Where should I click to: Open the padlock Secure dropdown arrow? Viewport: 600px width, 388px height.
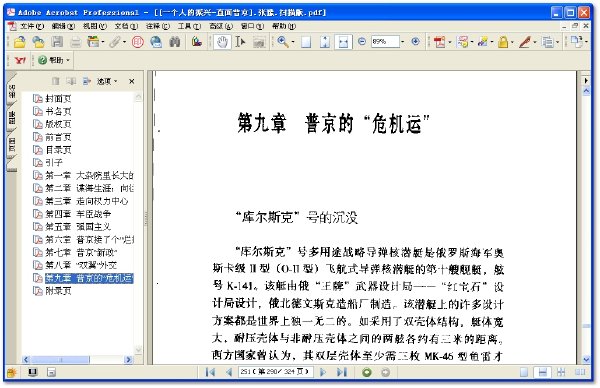[x=512, y=42]
